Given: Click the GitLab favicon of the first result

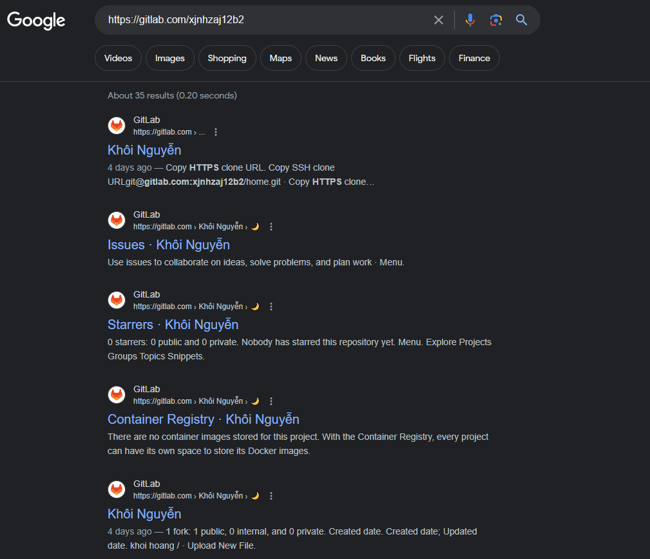Looking at the screenshot, I should click(x=116, y=125).
